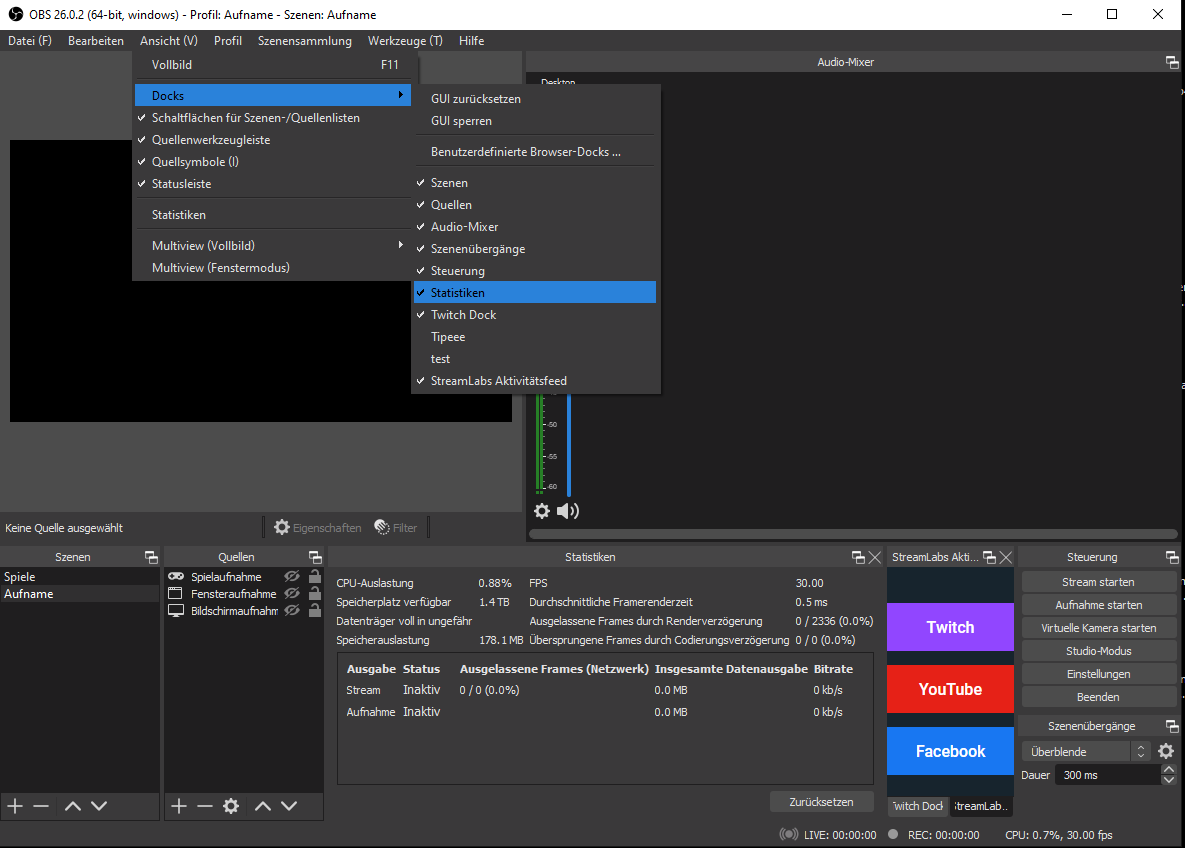Toggle visibility of Spielaufnahme source
The image size is (1185, 848).
pyautogui.click(x=292, y=577)
